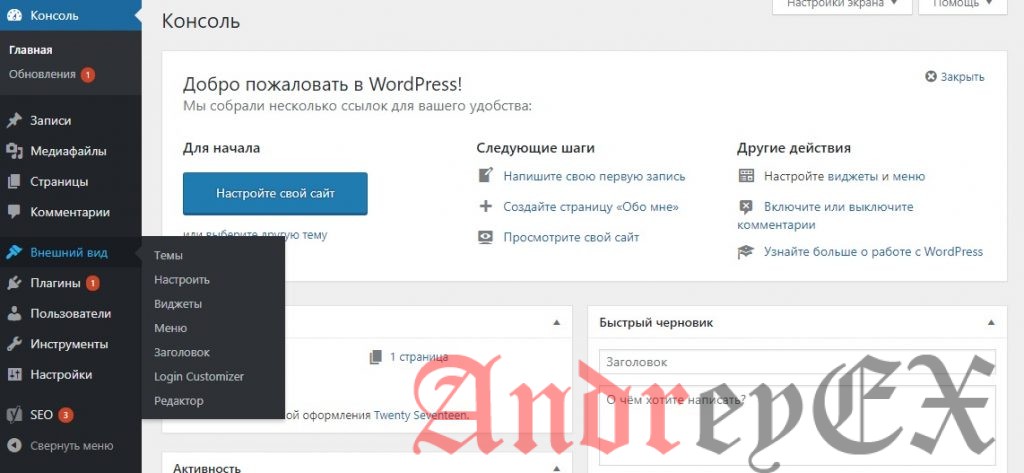This screenshot has height=473, width=1024.
Task: Choose Темы from the appearance flyout
Action: (x=168, y=255)
